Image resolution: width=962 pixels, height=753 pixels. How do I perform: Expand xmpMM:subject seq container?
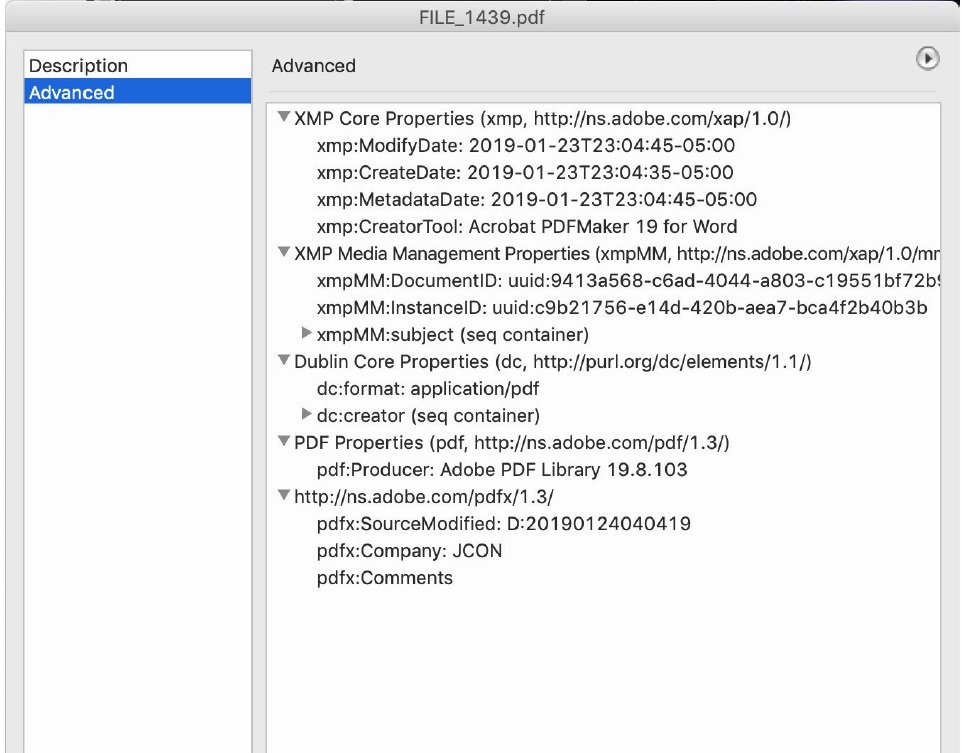(307, 333)
